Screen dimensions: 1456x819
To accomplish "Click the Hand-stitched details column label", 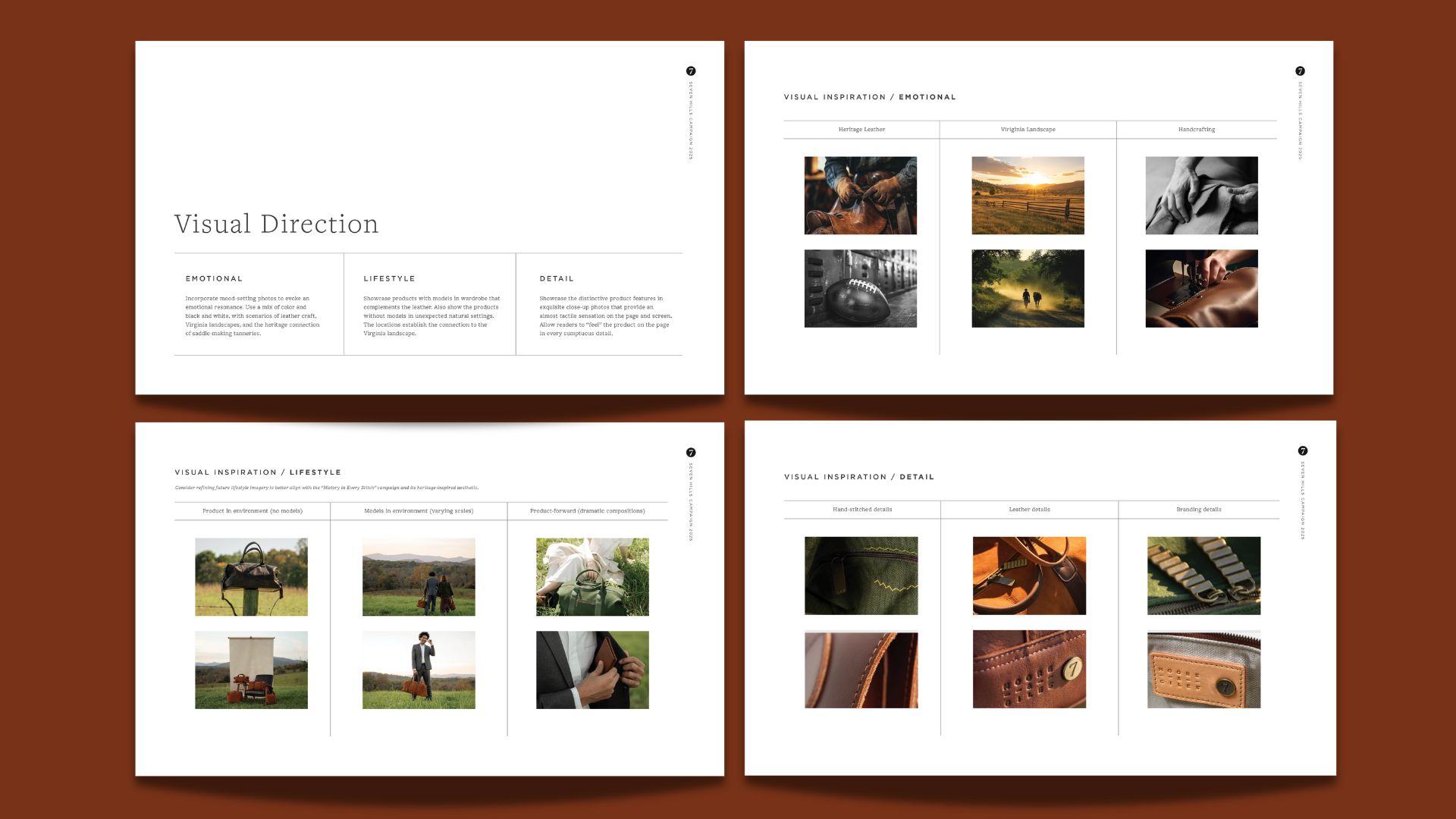I will (x=862, y=510).
